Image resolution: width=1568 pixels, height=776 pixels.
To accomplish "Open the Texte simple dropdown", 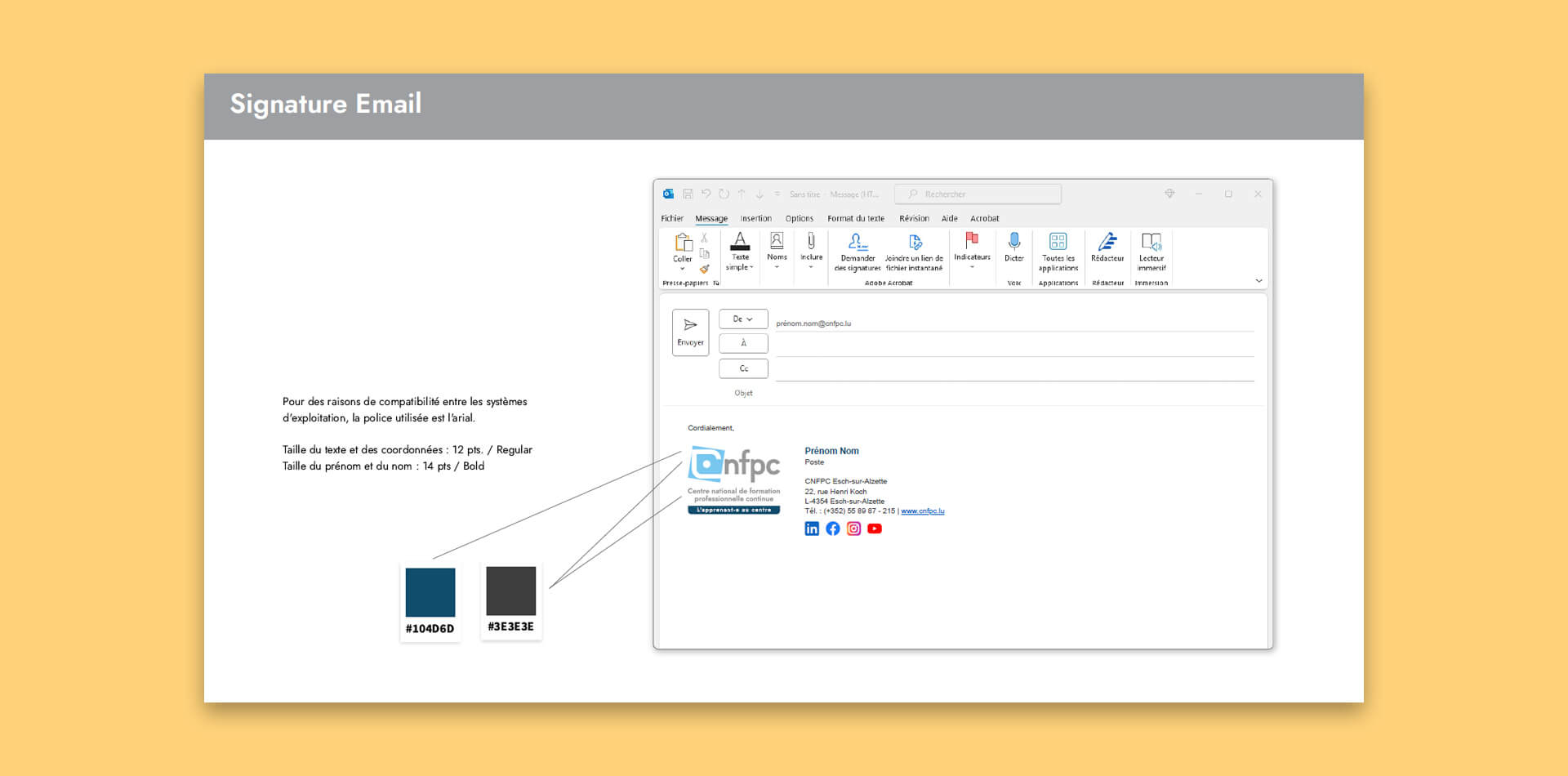I will click(740, 252).
